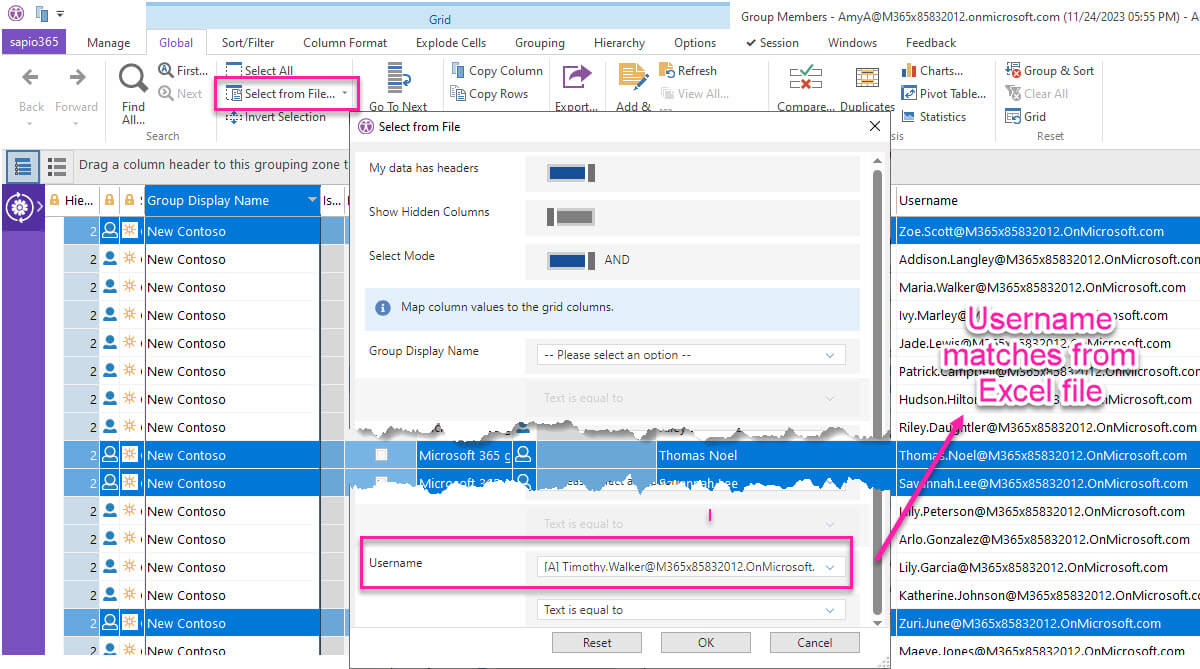Open the Text is equal to dropdown below Username
Screen dimensions: 1200x669
[691, 610]
